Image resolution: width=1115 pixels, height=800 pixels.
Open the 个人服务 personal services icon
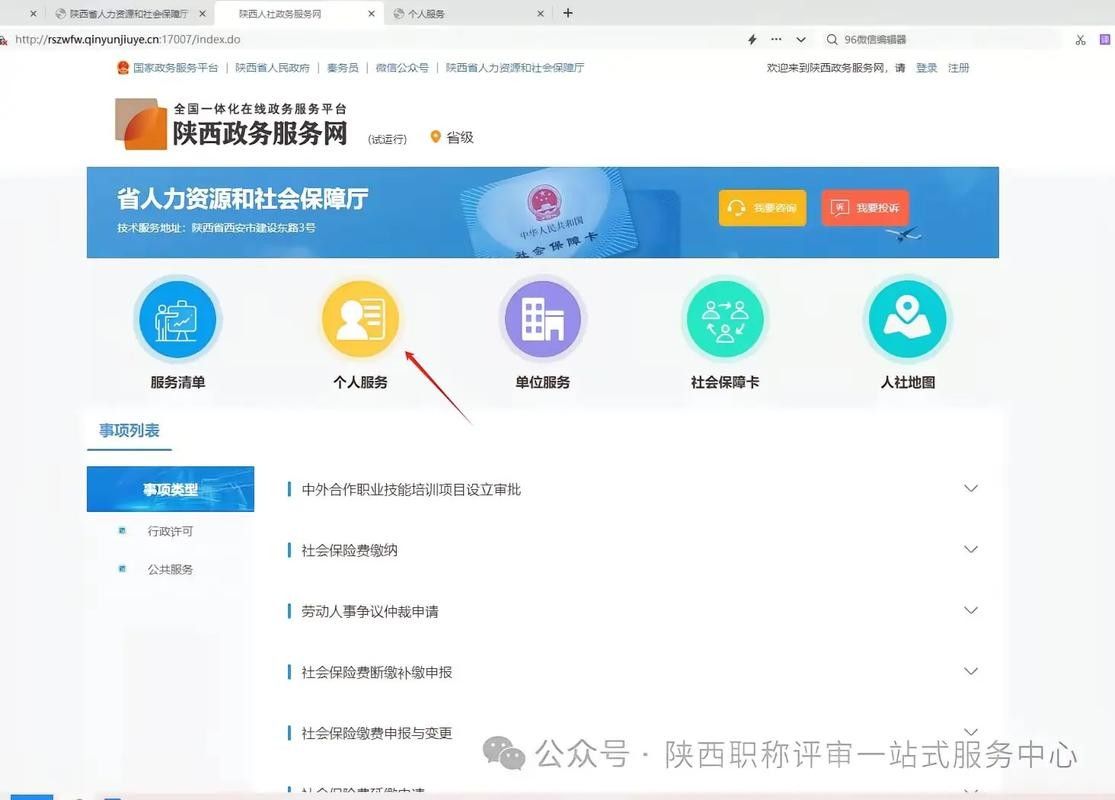360,319
